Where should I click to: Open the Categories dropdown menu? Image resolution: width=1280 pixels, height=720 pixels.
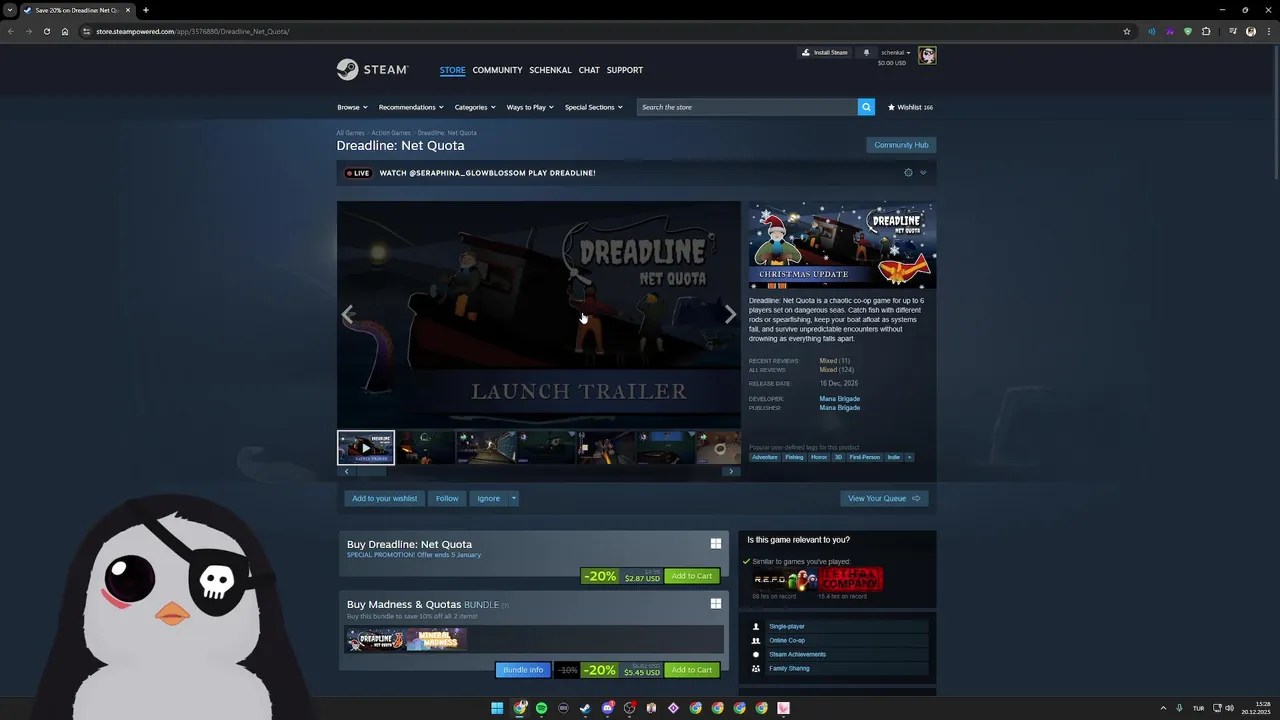tap(475, 107)
